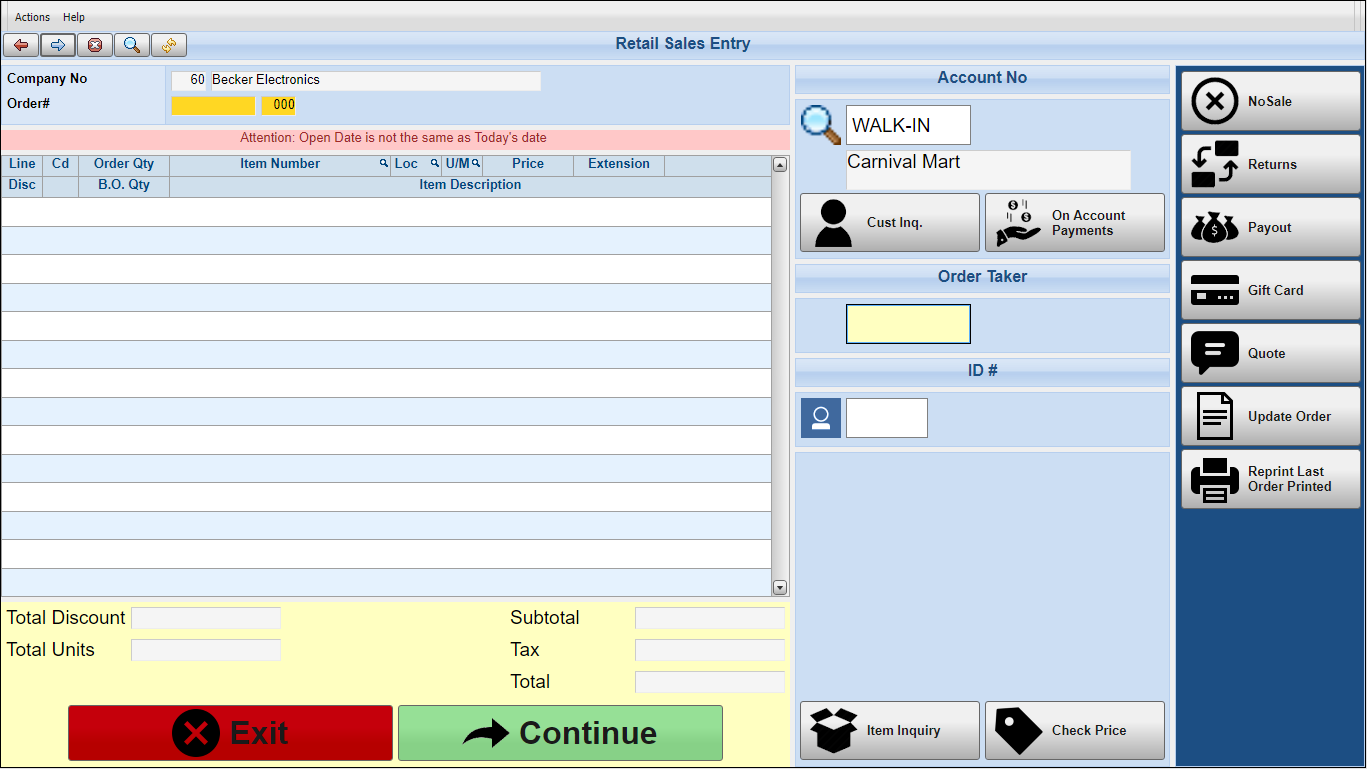This screenshot has height=769, width=1367.
Task: Click the yellow refresh arrows toolbar icon
Action: coord(169,45)
